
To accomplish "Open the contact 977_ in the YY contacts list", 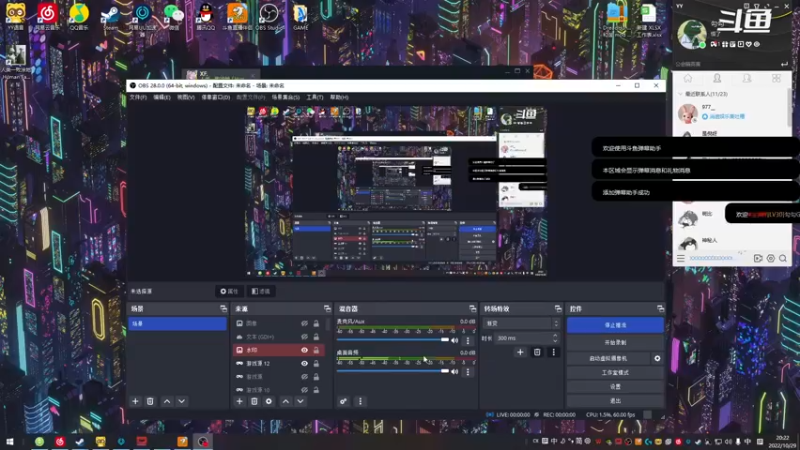I will pos(731,112).
